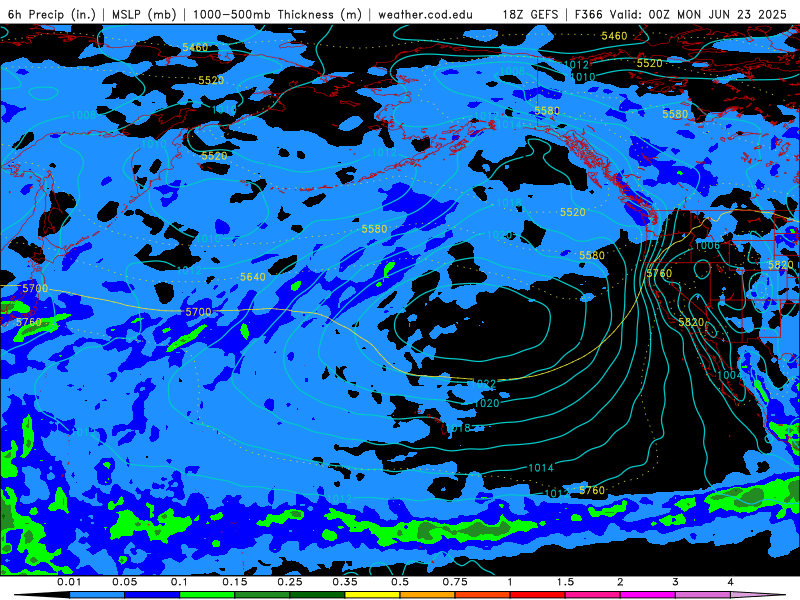Click the 'MON JUN 23 2025' valid date

pos(732,14)
